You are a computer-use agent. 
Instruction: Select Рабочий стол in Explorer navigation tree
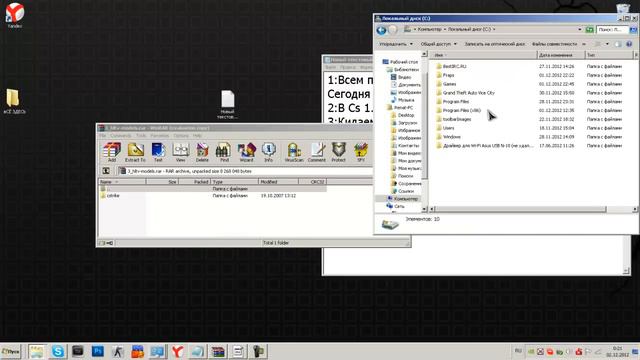pos(400,62)
